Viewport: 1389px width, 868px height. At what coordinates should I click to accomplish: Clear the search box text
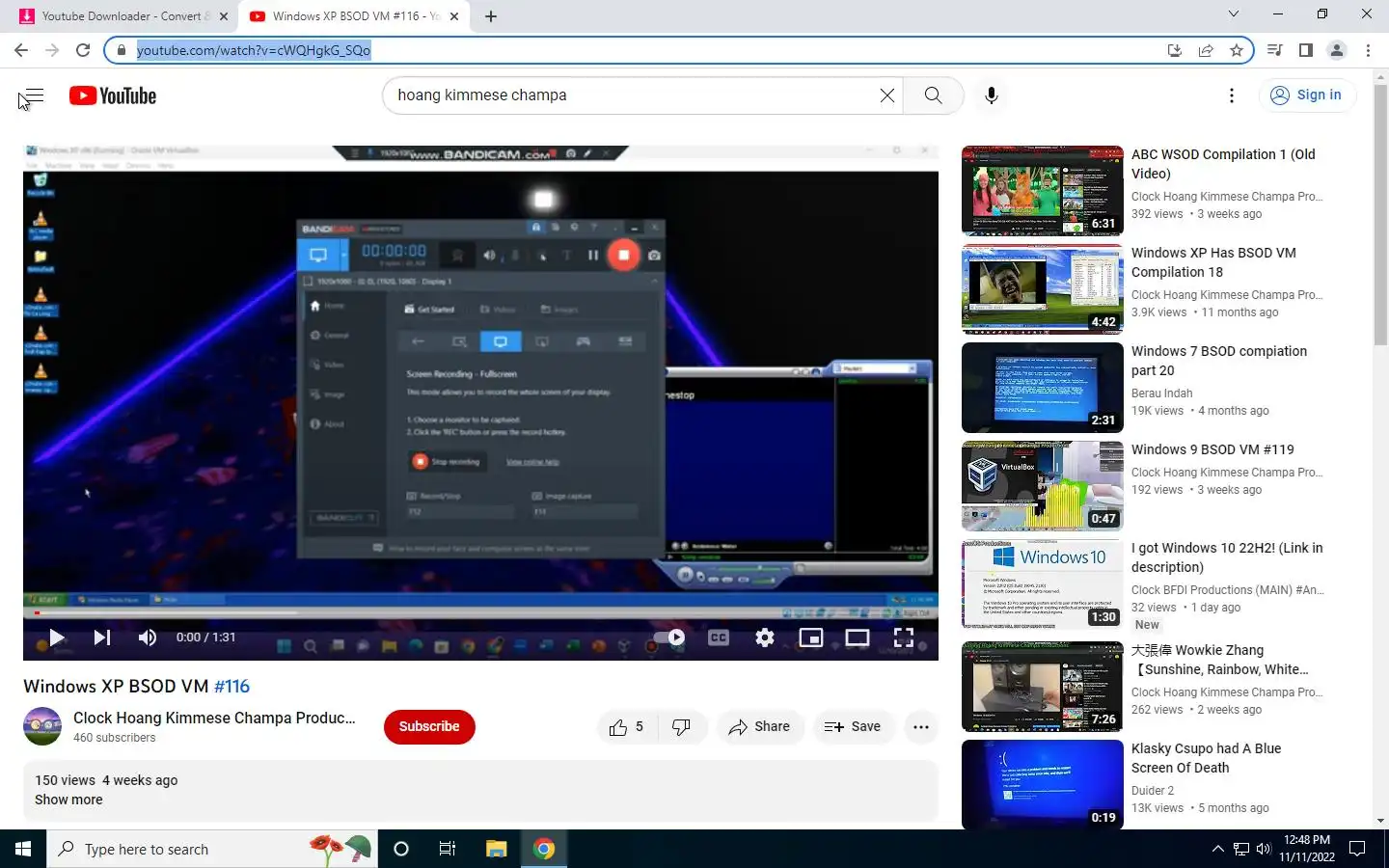point(886,95)
